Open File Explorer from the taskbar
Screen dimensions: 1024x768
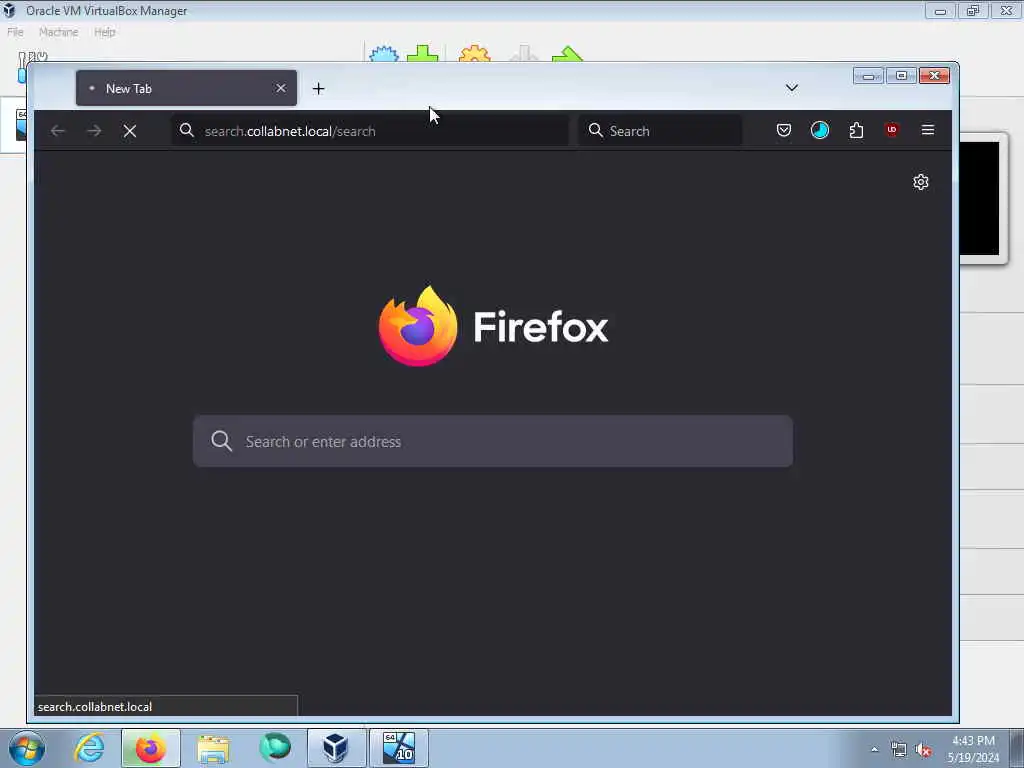[213, 748]
